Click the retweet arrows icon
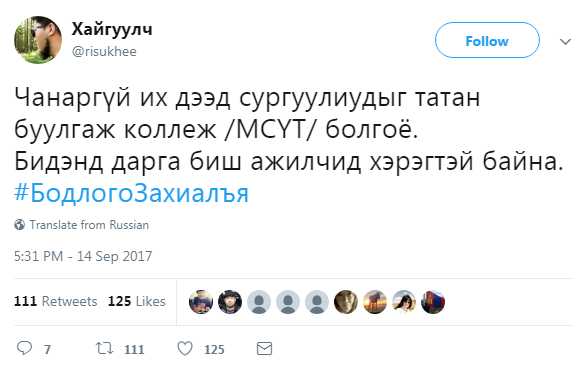 (104, 348)
